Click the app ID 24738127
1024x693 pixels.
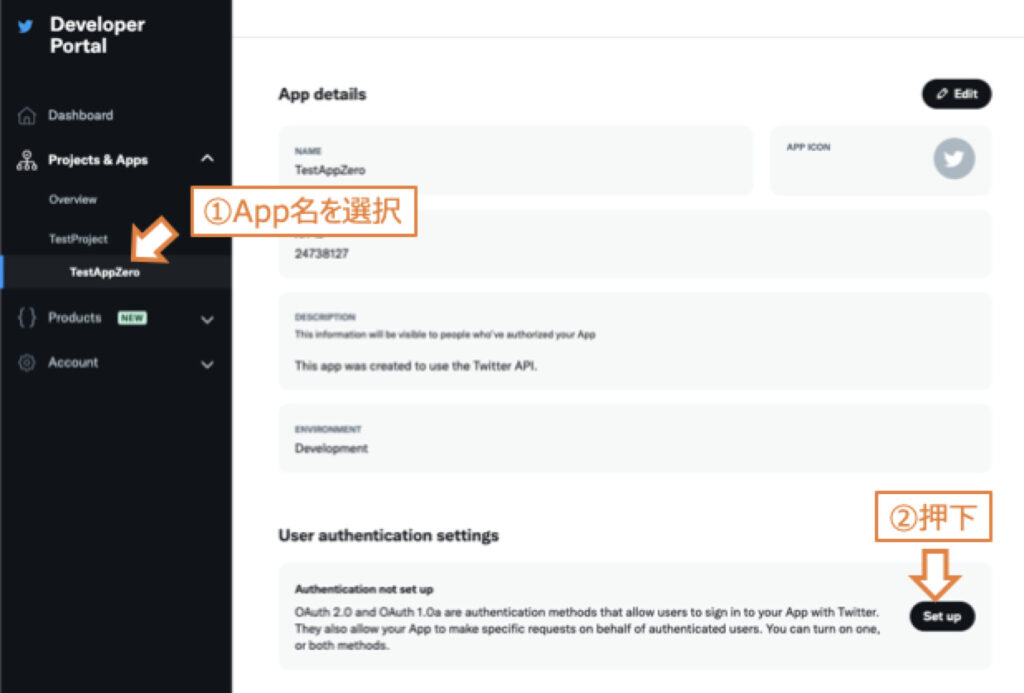321,253
